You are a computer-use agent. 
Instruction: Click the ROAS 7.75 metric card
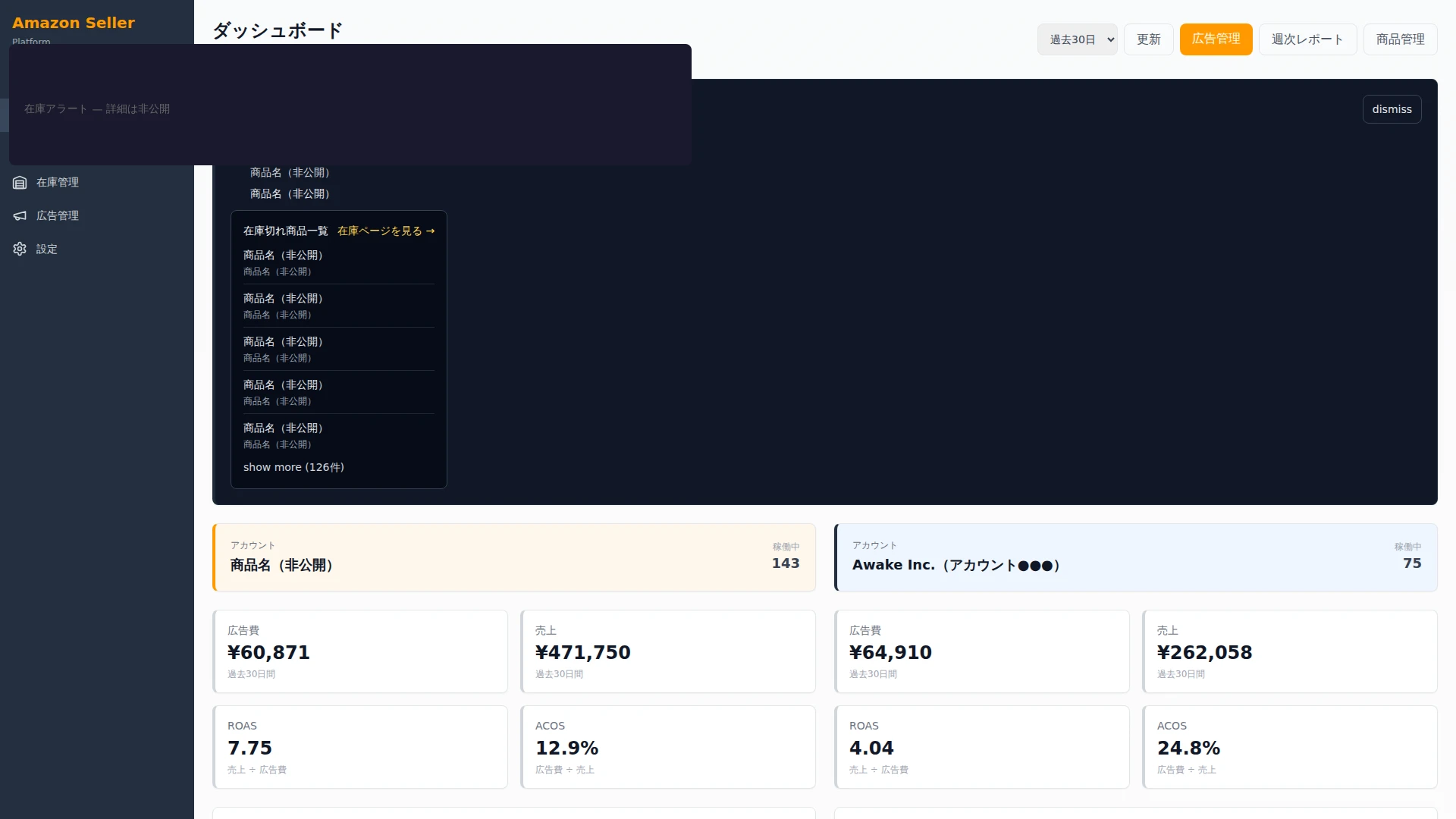pyautogui.click(x=360, y=747)
